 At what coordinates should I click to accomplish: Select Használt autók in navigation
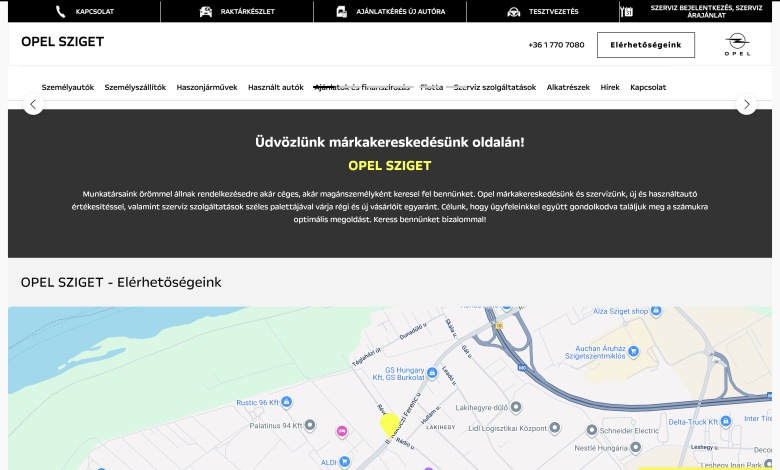276,87
